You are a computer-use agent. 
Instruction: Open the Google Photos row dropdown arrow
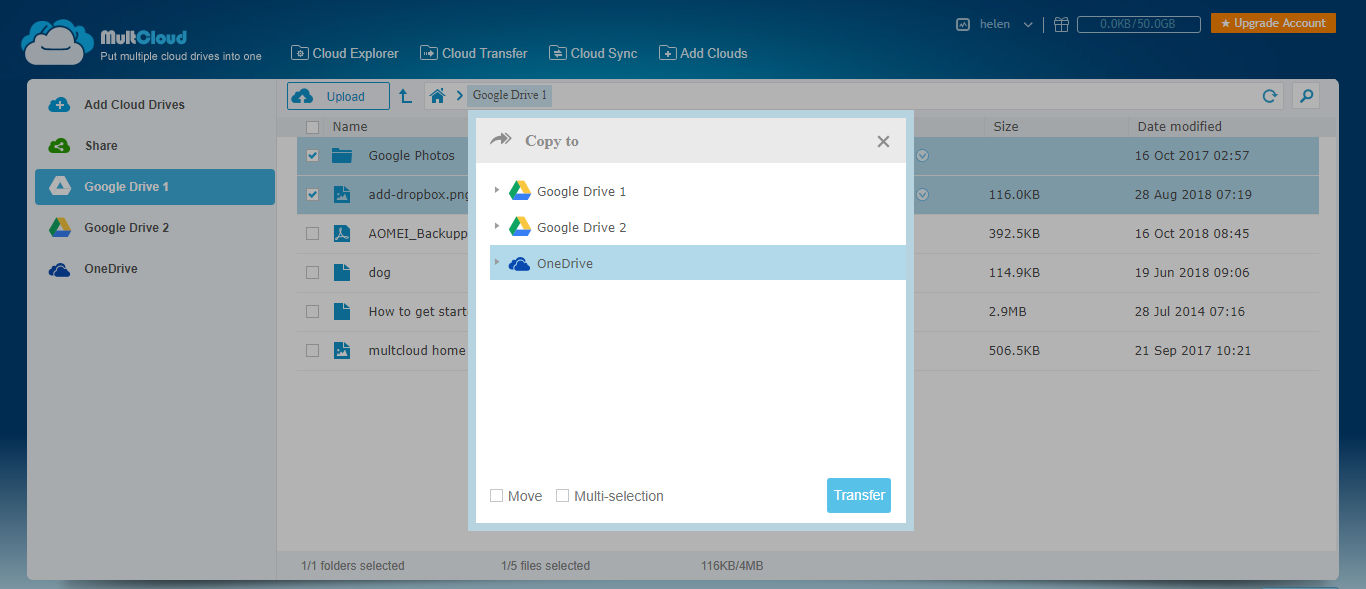[922, 156]
